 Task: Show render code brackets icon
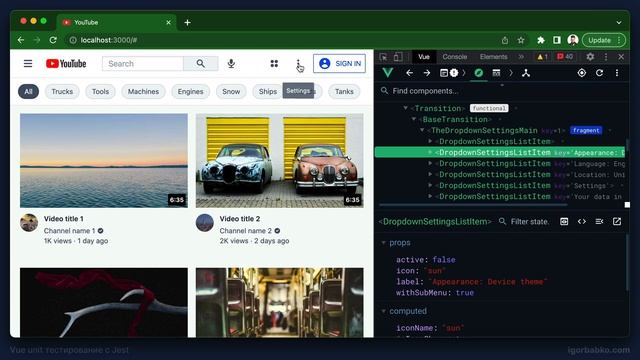[x=582, y=221]
